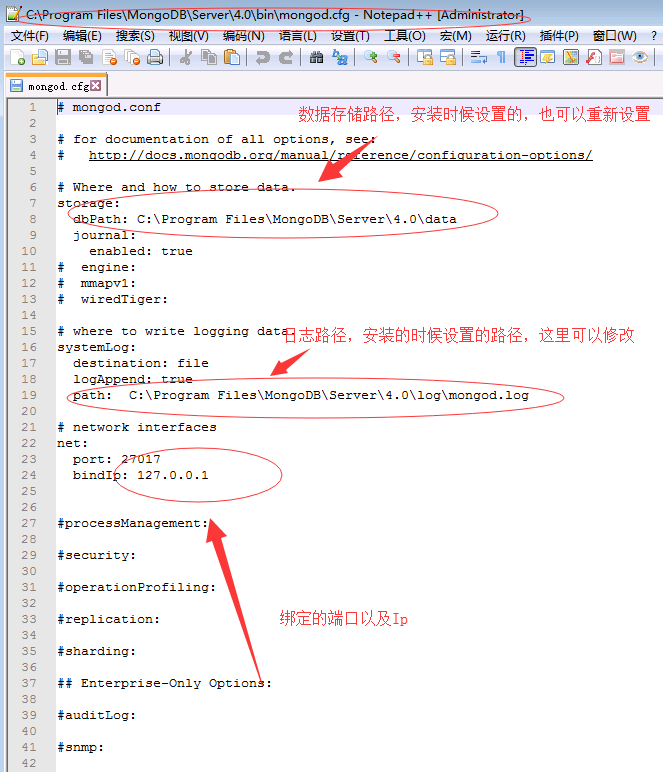Click the Open file folder icon
The height and width of the screenshot is (772, 663).
click(x=40, y=58)
